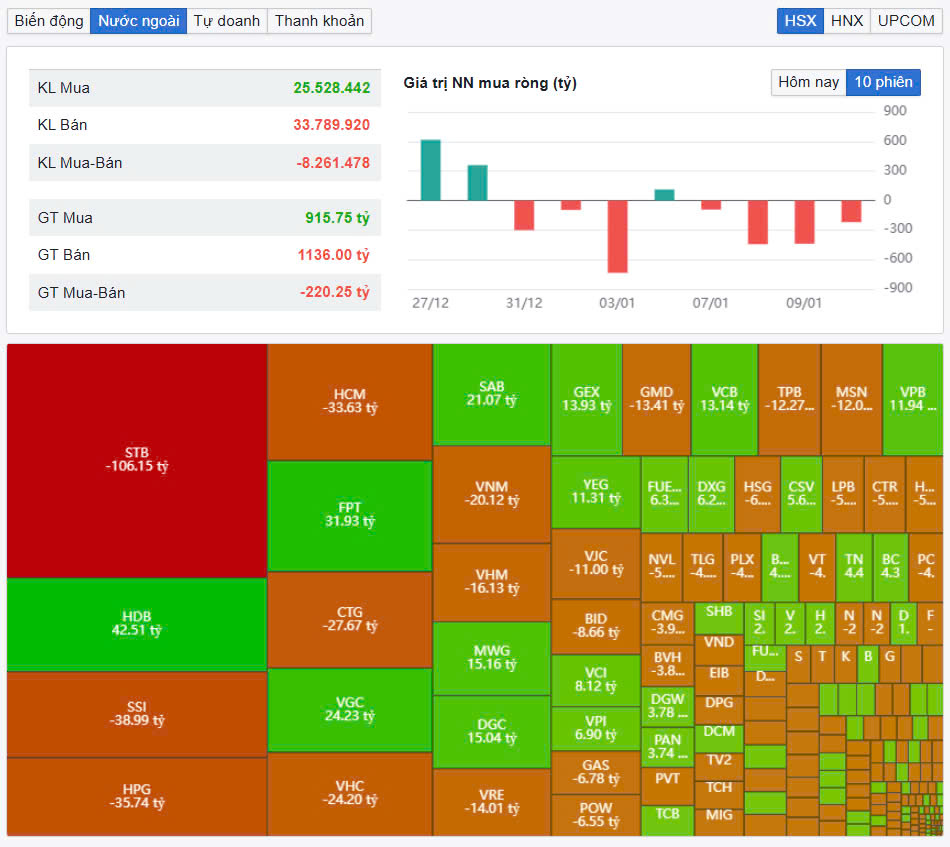Click the red bar at 31/12
This screenshot has width=950, height=847.
click(x=524, y=215)
